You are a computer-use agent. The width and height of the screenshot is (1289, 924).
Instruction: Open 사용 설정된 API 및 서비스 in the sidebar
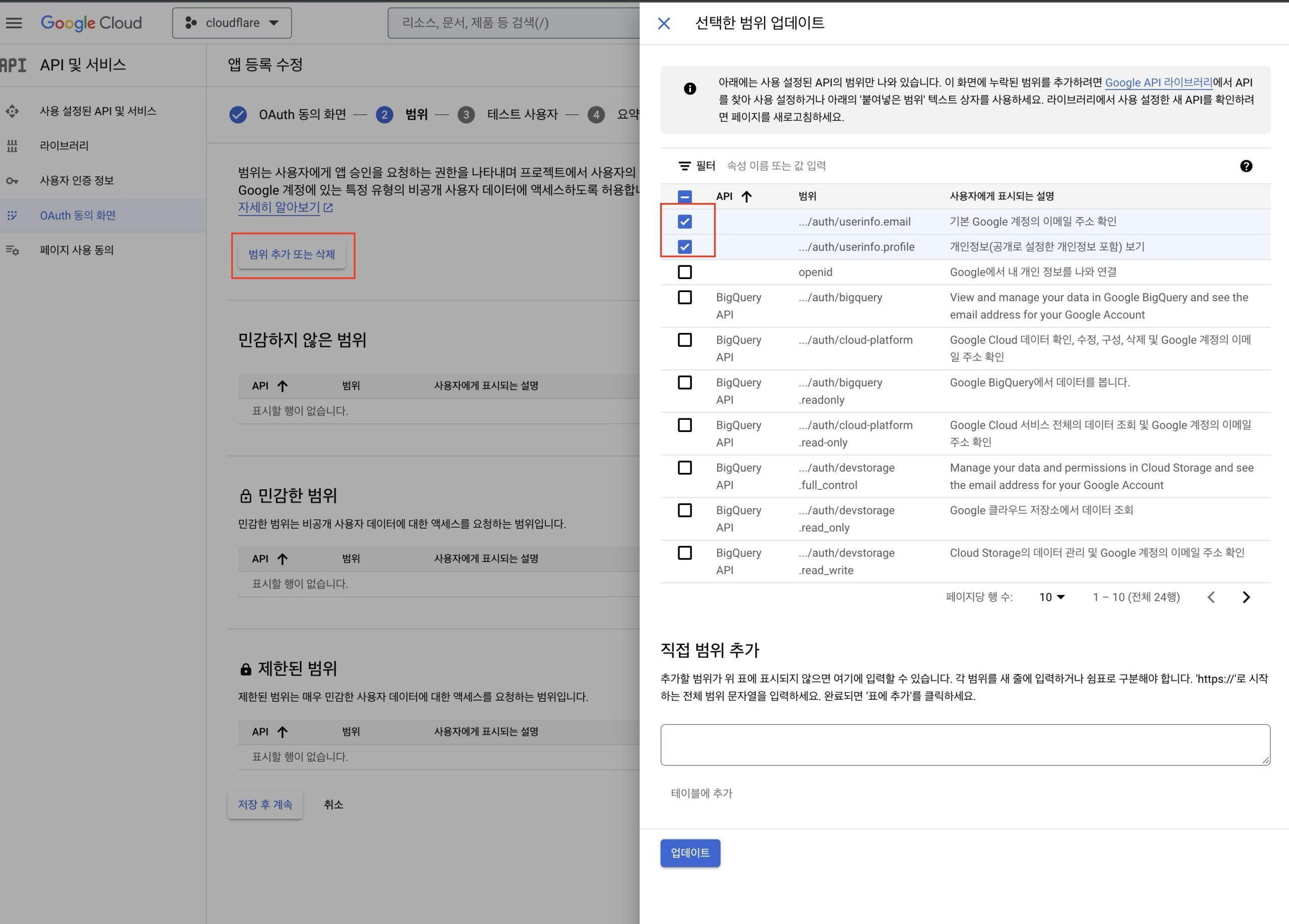tap(98, 111)
